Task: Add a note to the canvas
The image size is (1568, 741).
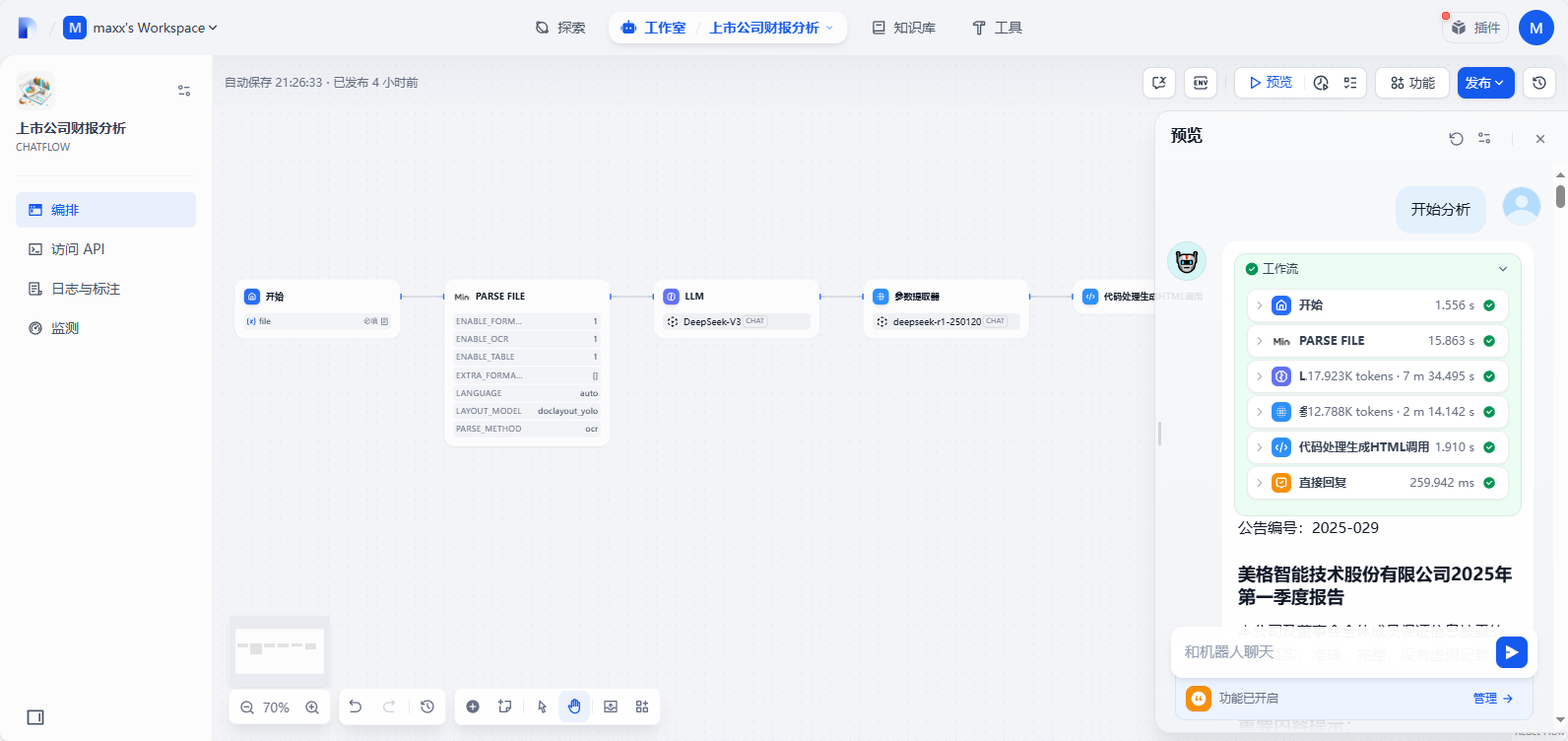Action: (505, 707)
